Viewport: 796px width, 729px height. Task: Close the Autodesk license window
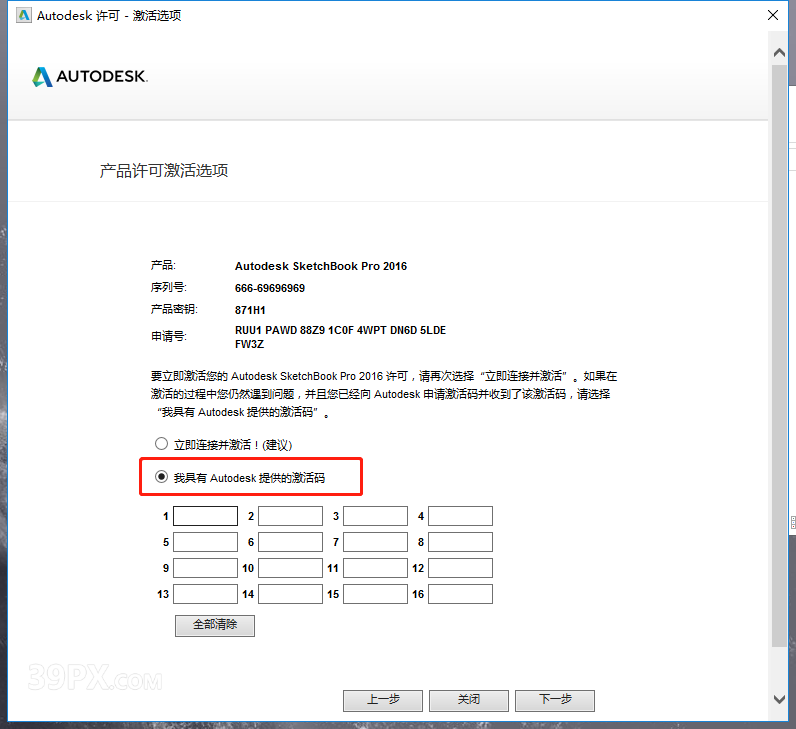773,15
